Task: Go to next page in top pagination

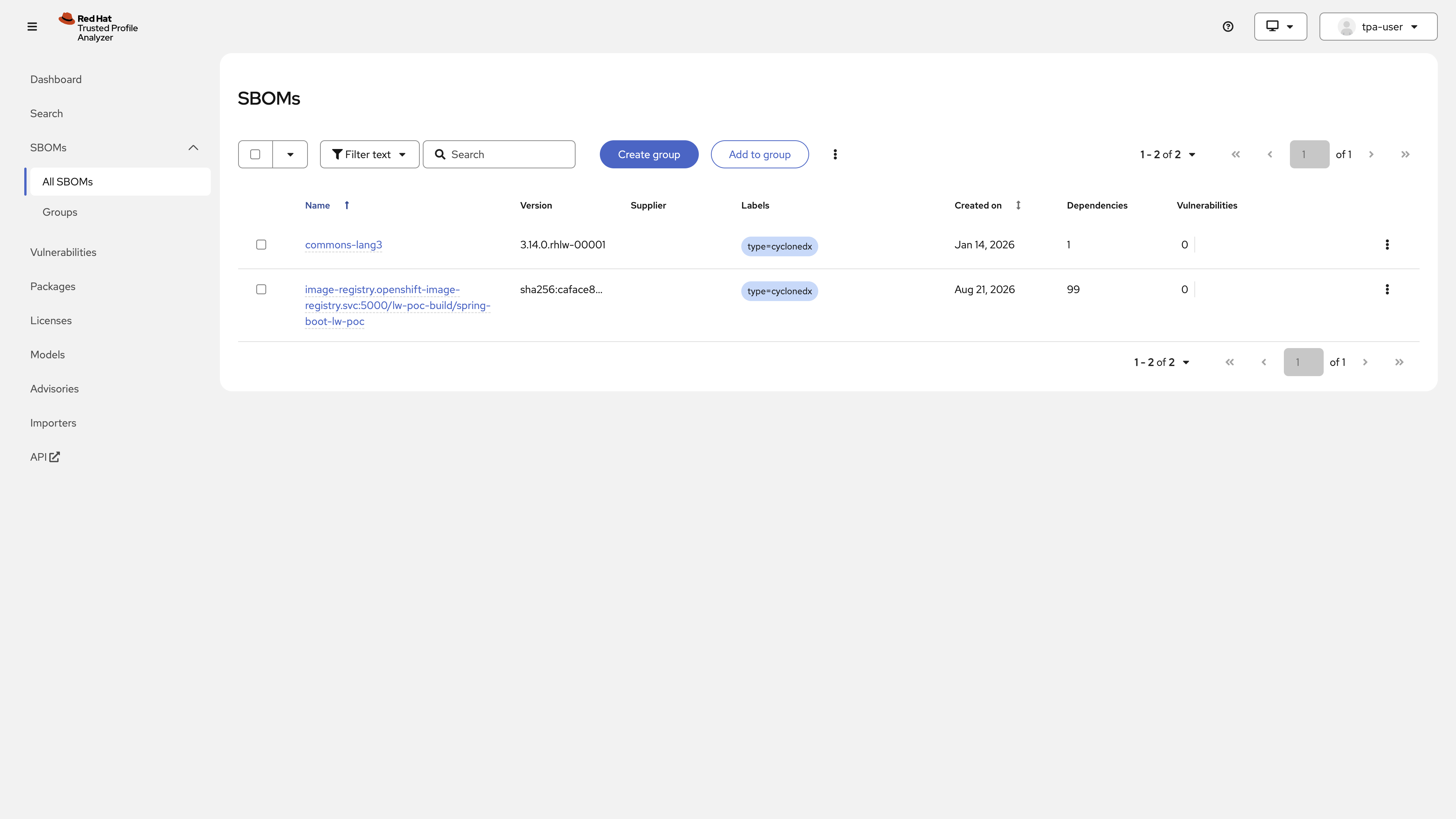Action: click(x=1371, y=154)
